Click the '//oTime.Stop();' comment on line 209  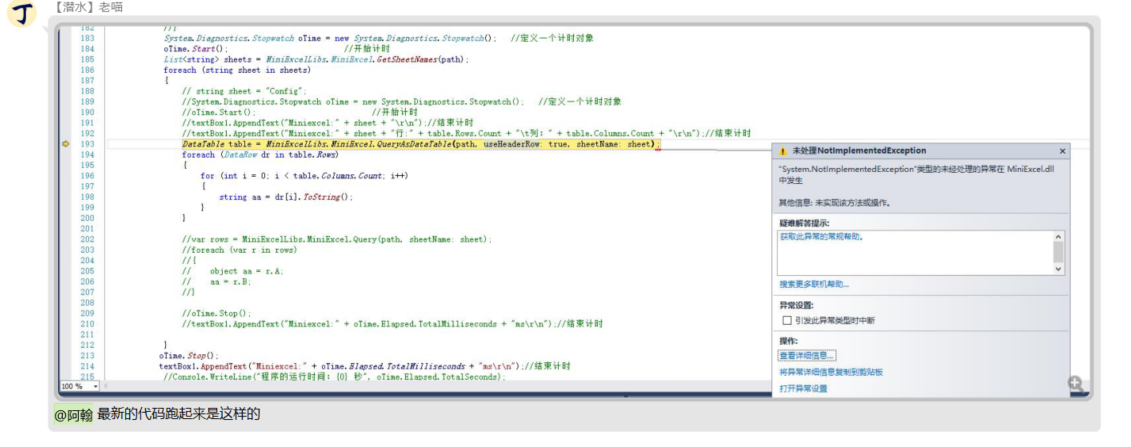(217, 313)
